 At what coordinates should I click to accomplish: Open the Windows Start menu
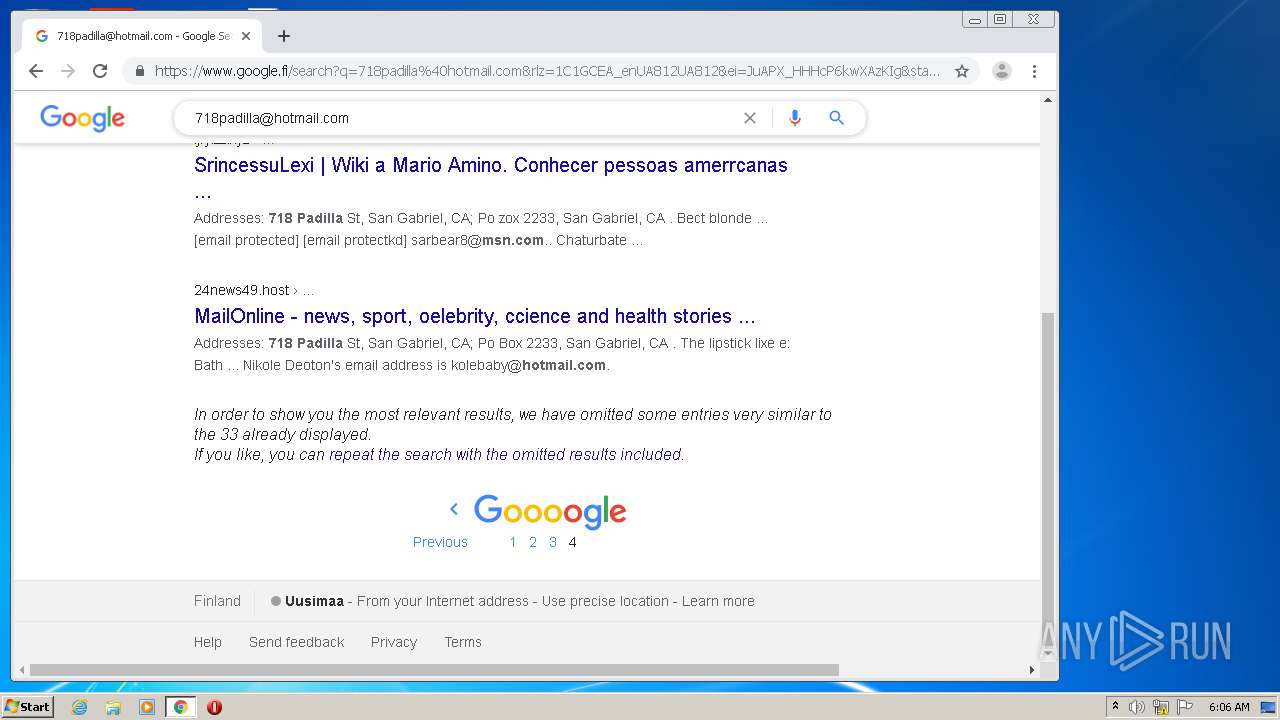[27, 707]
